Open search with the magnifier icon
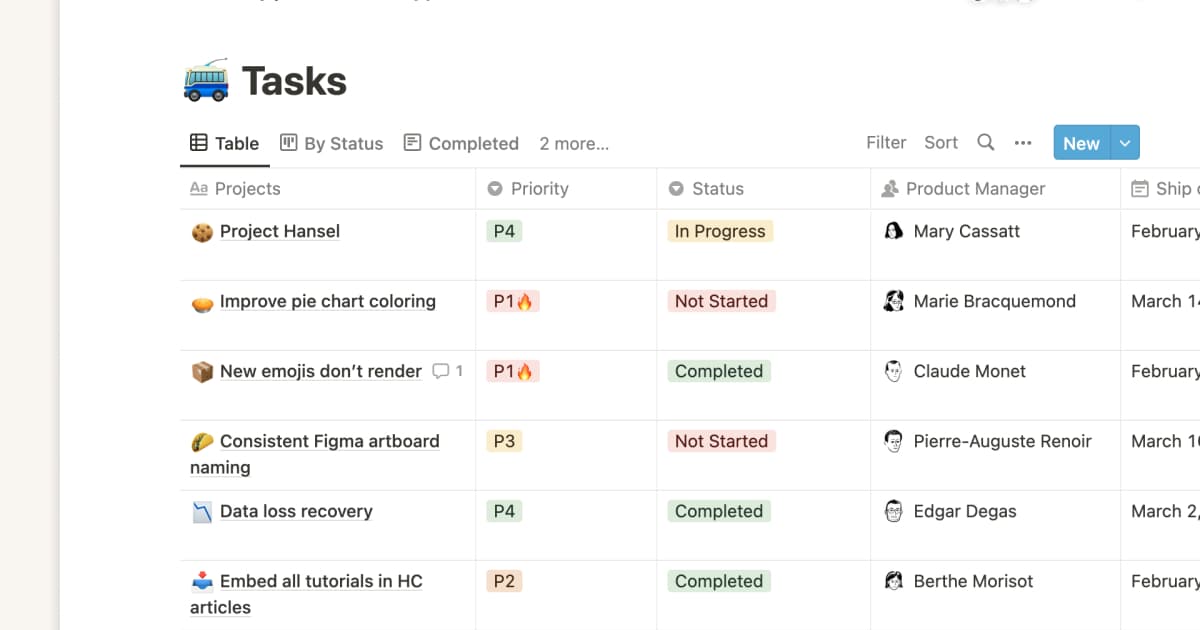1200x630 pixels. click(x=985, y=143)
